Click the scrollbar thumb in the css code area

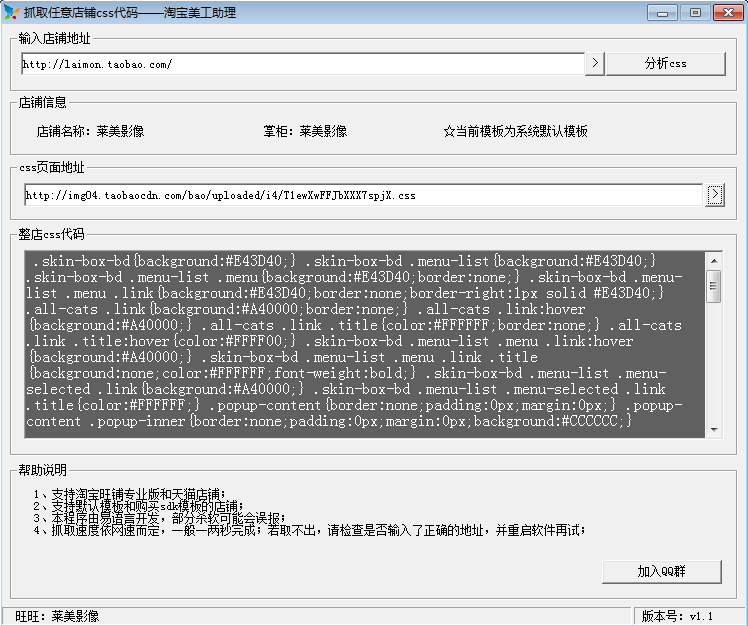[714, 286]
